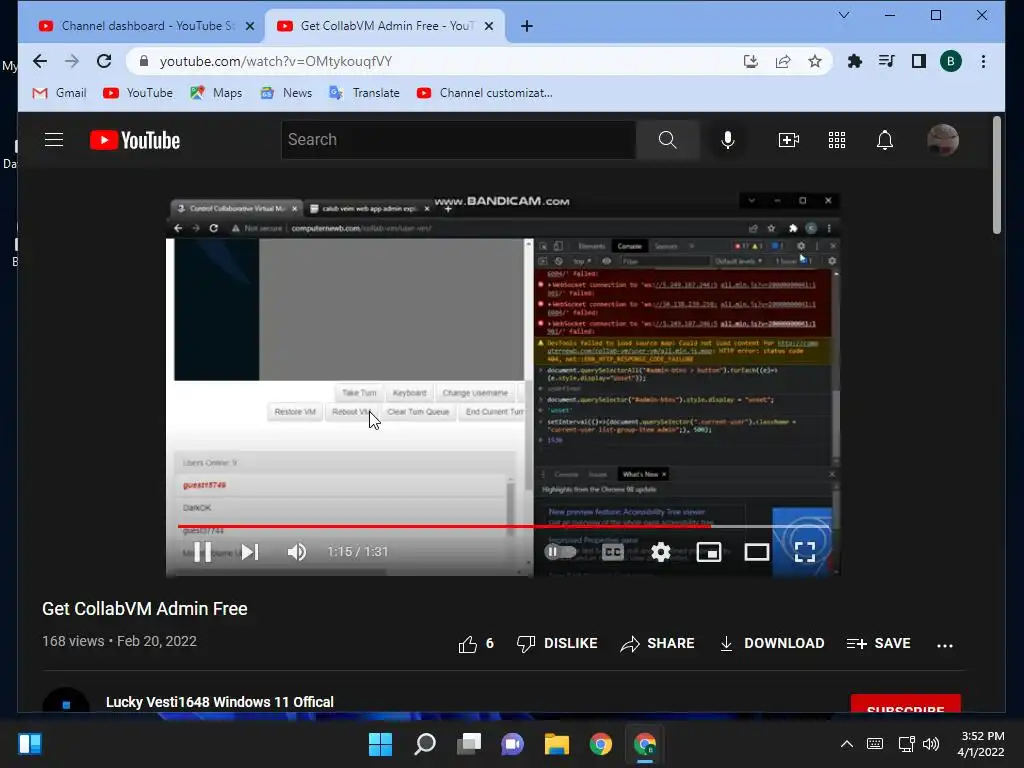
Task: Click the YouTube page vertical scrollbar
Action: tap(997, 175)
